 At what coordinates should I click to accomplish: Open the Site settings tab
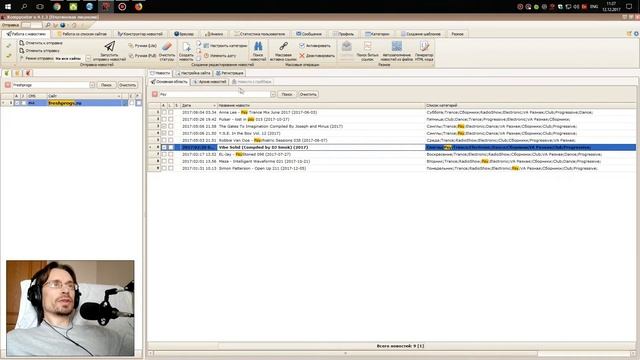point(193,73)
